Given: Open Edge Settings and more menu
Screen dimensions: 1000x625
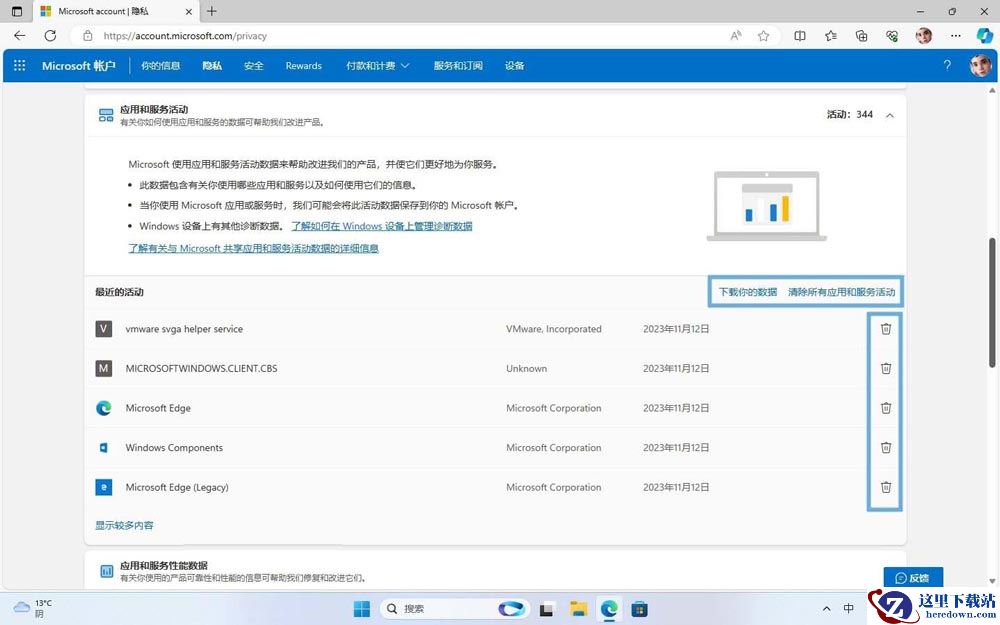Looking at the screenshot, I should (x=955, y=36).
